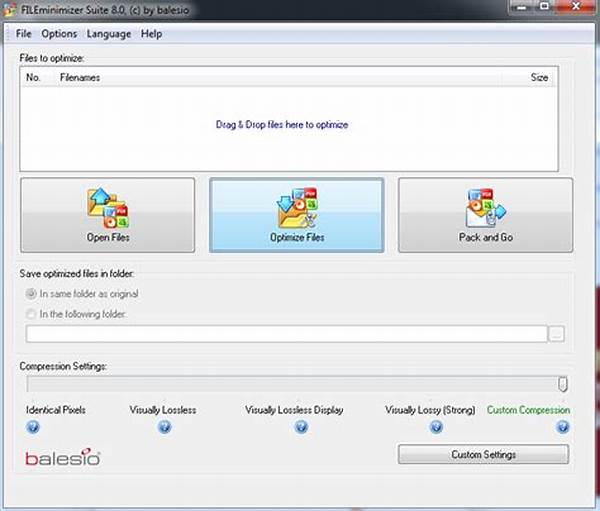The image size is (600, 511).
Task: Open the File menu
Action: click(x=24, y=34)
